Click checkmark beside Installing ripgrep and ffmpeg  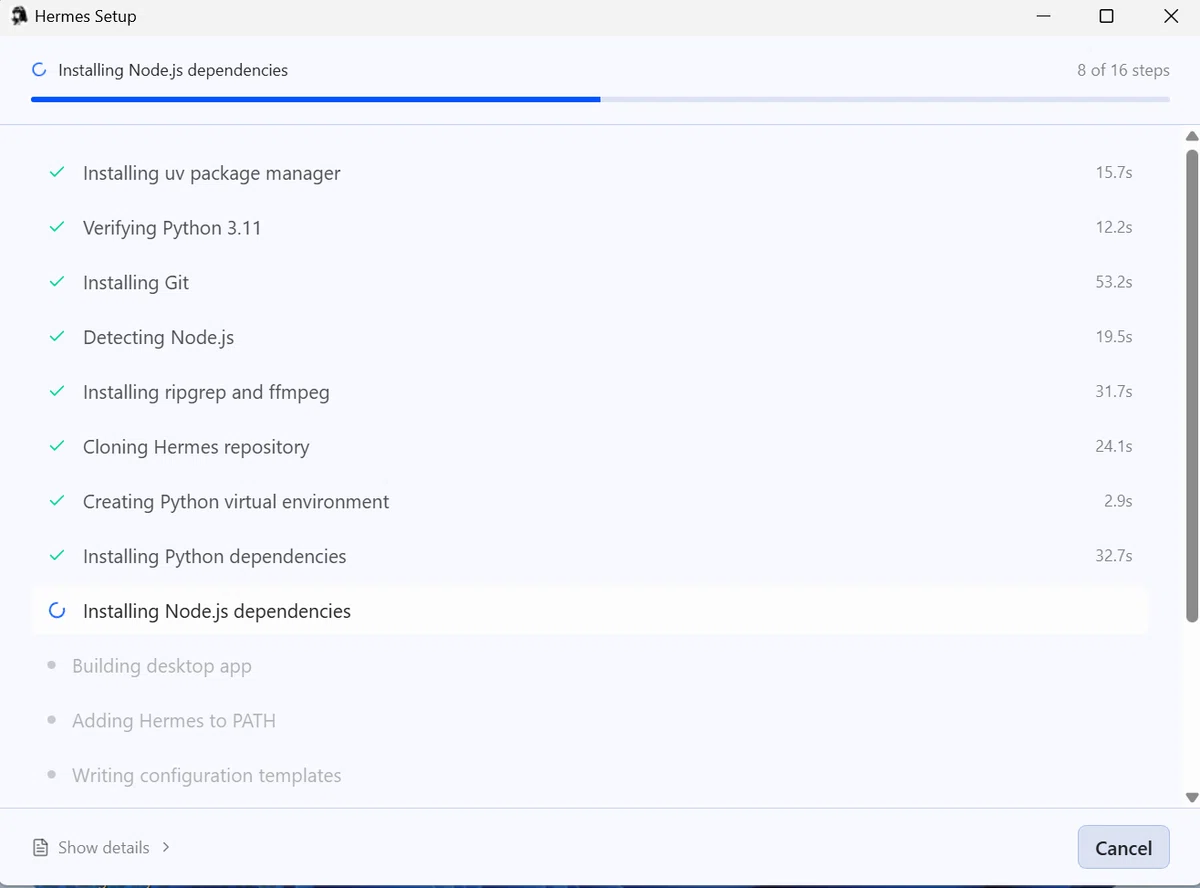click(x=57, y=392)
